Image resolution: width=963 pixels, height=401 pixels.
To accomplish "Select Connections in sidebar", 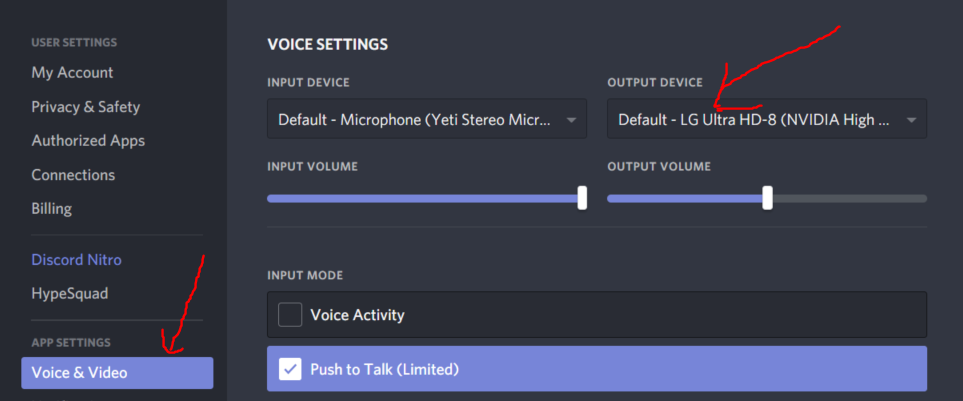I will pos(73,175).
